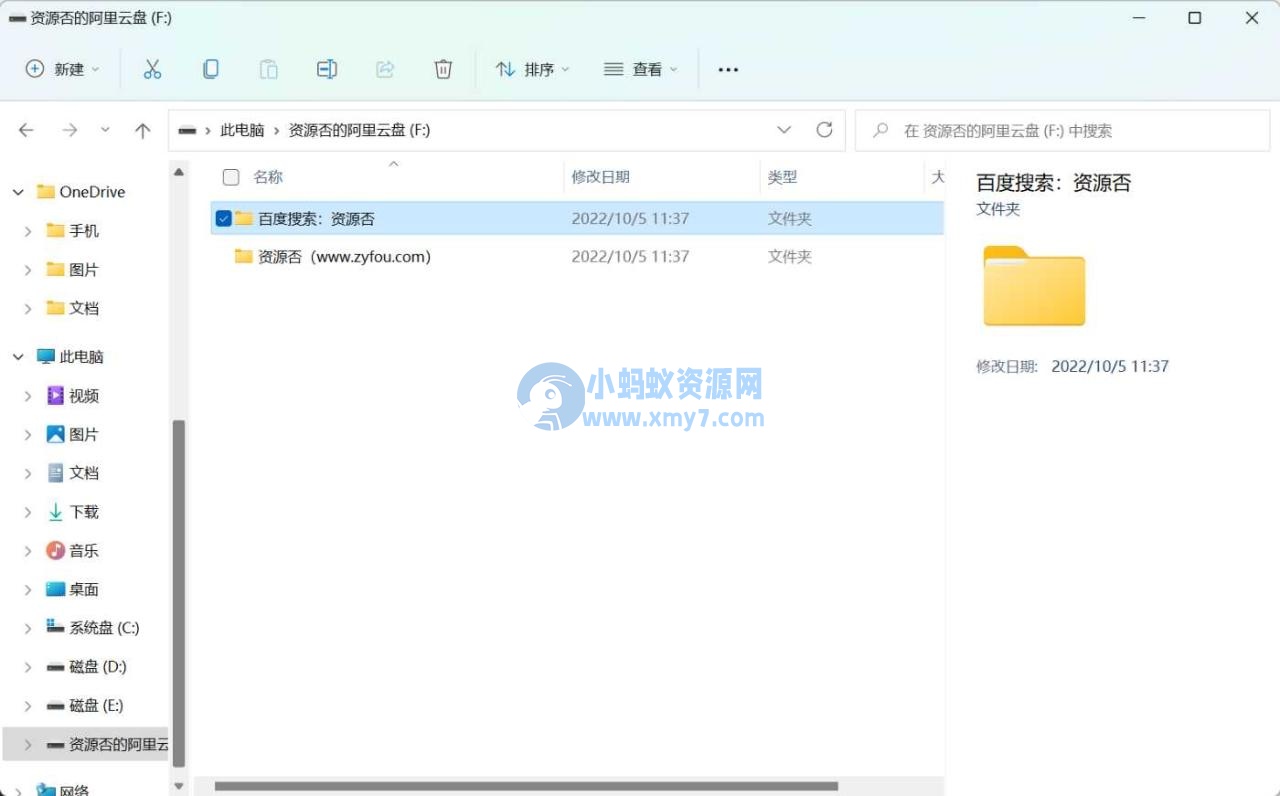Open the recent locations dropdown chevron
1280x796 pixels.
pyautogui.click(x=105, y=130)
